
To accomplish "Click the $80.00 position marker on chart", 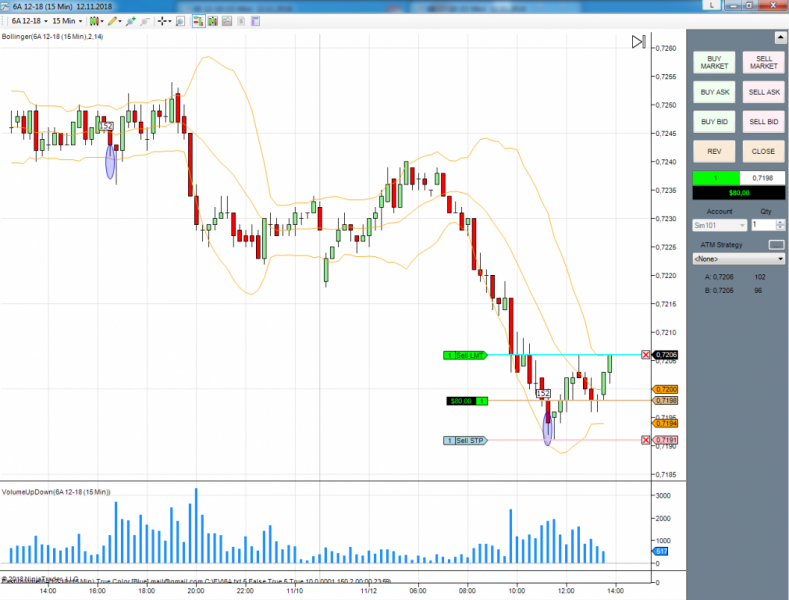I will 467,401.
